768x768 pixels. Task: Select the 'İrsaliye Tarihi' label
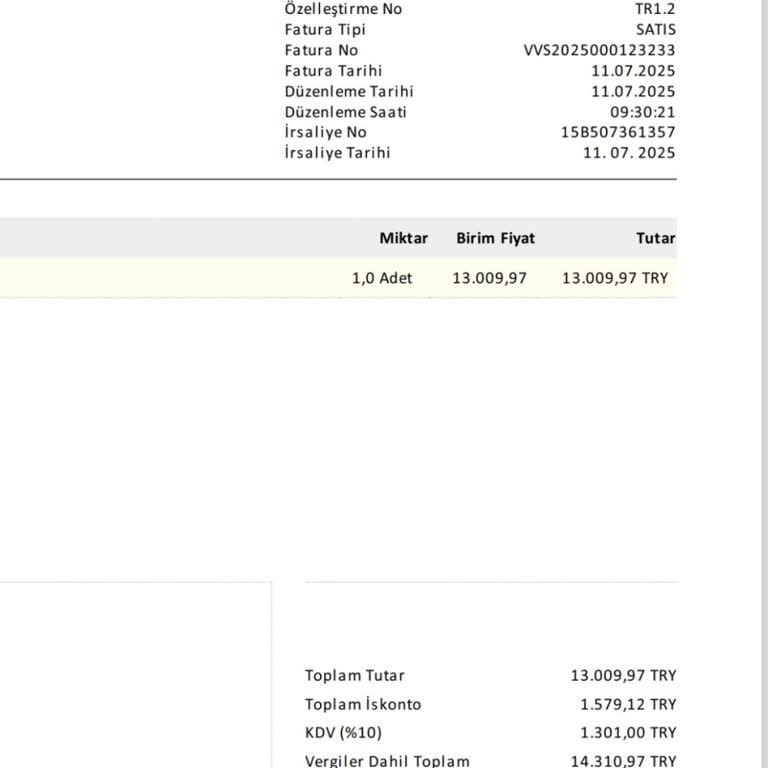point(337,153)
